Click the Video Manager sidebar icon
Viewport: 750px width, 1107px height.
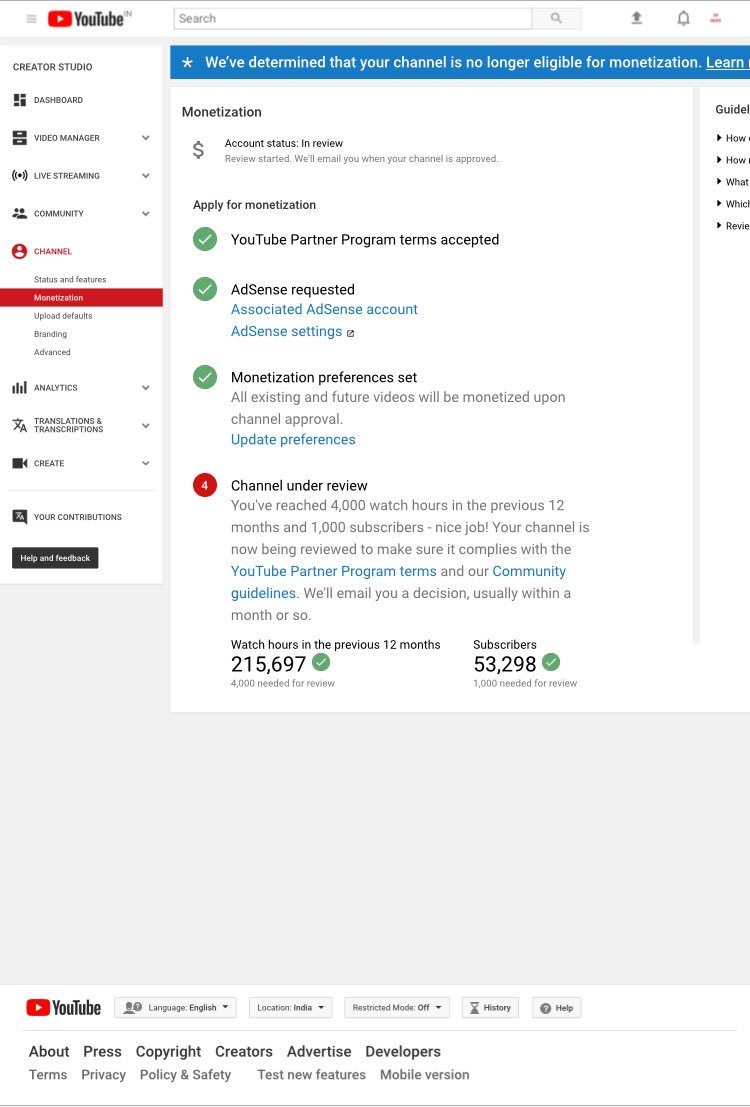(20, 138)
